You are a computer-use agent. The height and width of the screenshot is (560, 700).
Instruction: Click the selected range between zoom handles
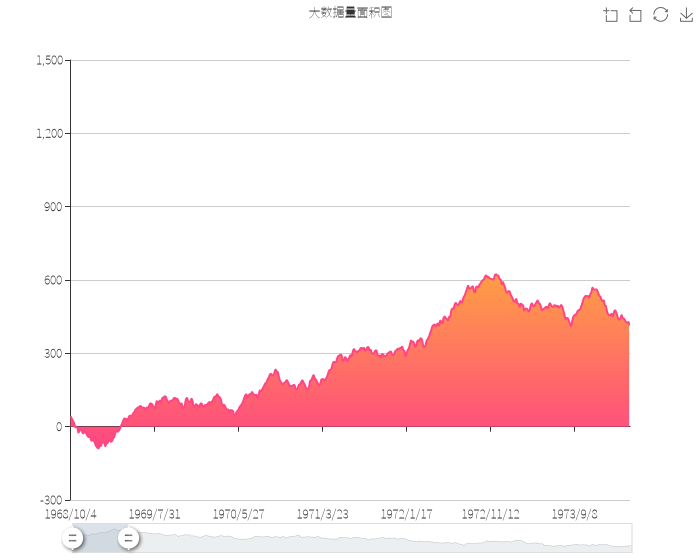100,538
